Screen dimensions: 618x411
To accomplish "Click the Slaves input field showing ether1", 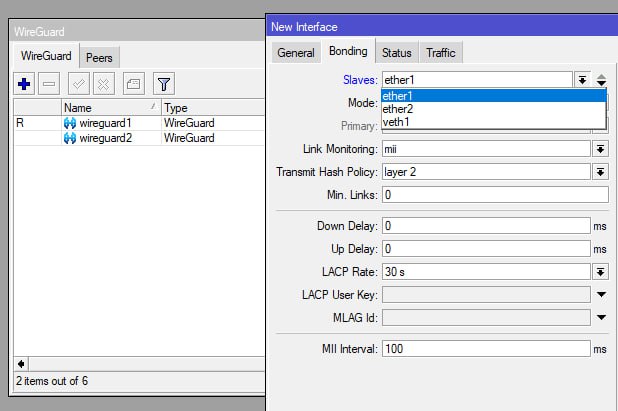I will [477, 80].
